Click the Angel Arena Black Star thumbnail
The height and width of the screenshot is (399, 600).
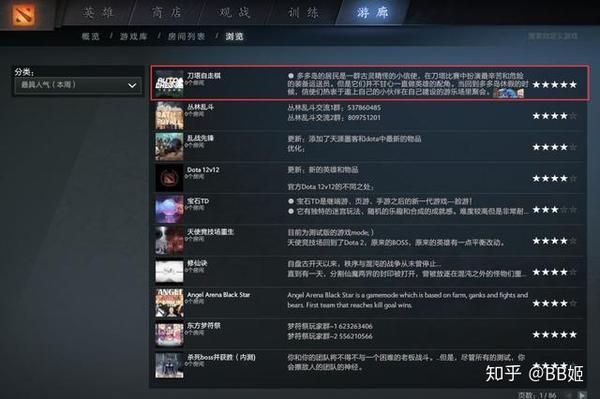[169, 303]
